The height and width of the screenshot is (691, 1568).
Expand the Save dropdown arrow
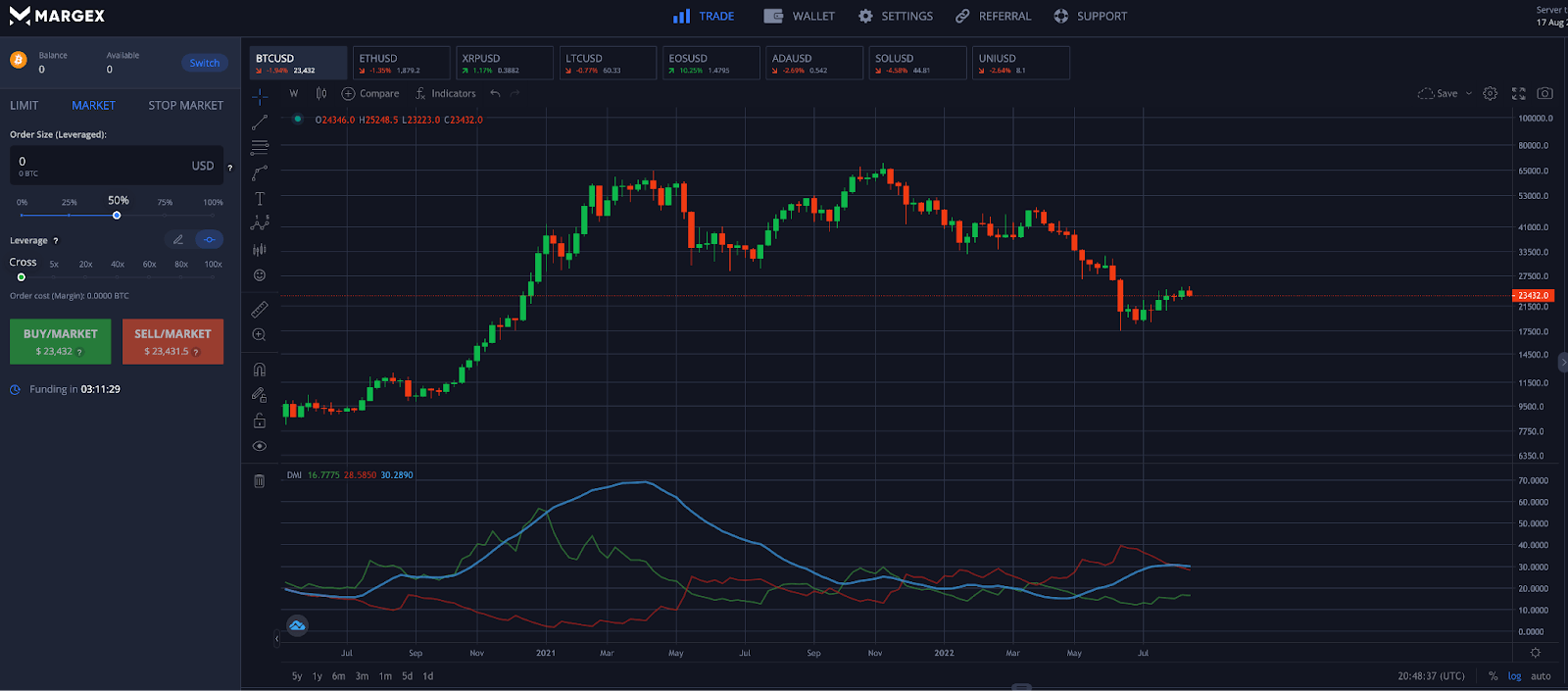tap(1468, 94)
